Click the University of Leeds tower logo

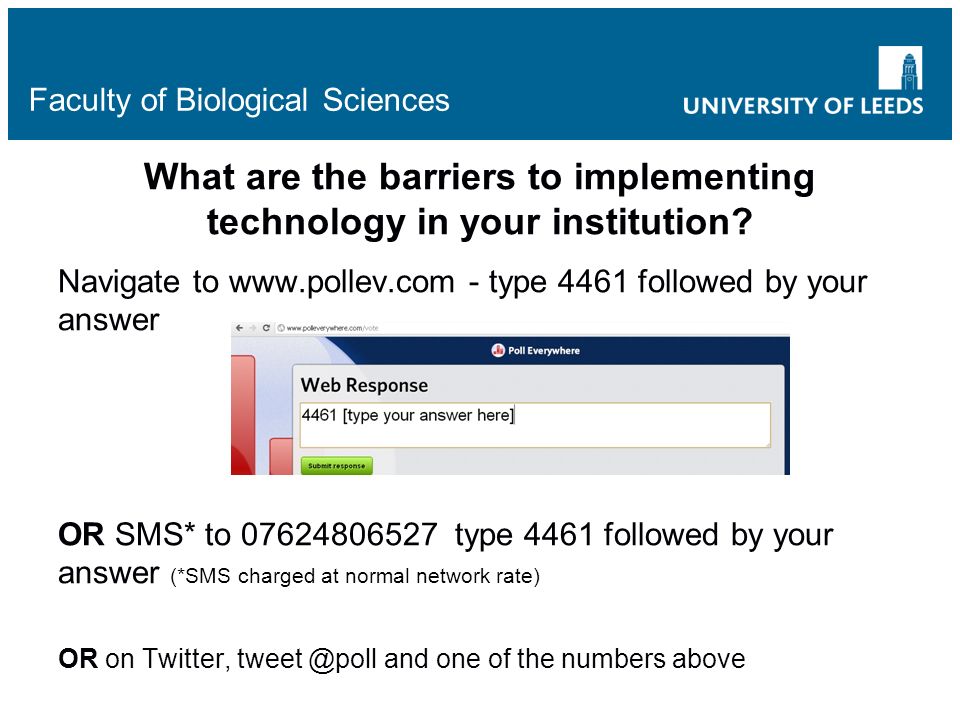pos(900,68)
